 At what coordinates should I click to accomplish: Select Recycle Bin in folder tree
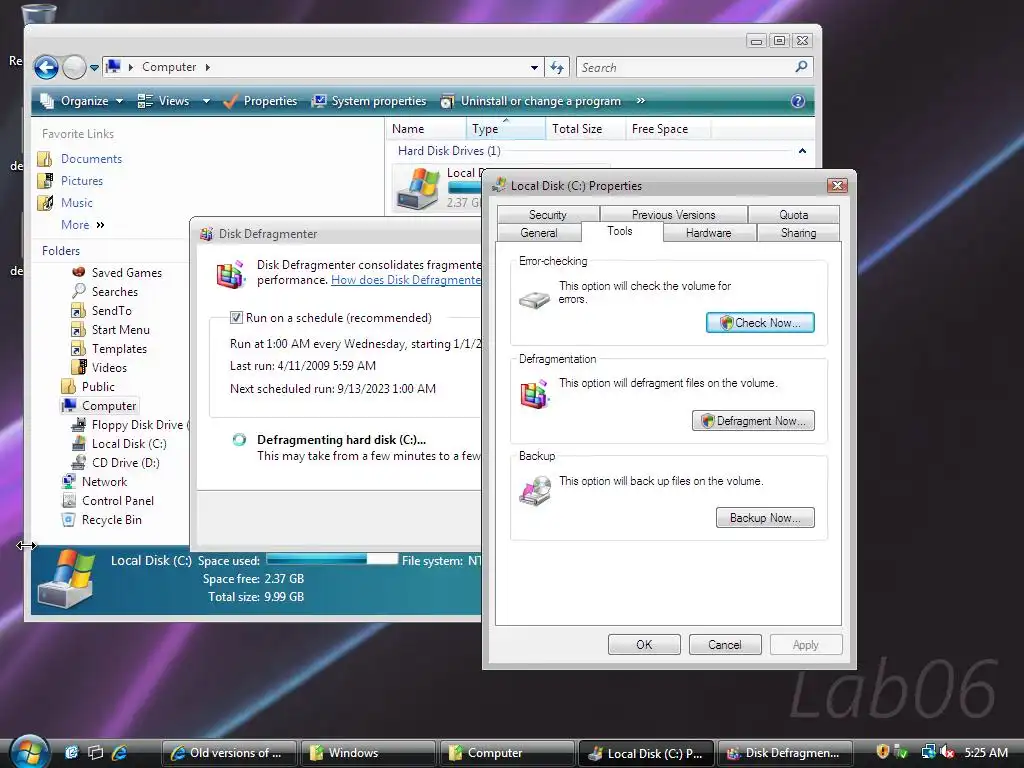112,520
